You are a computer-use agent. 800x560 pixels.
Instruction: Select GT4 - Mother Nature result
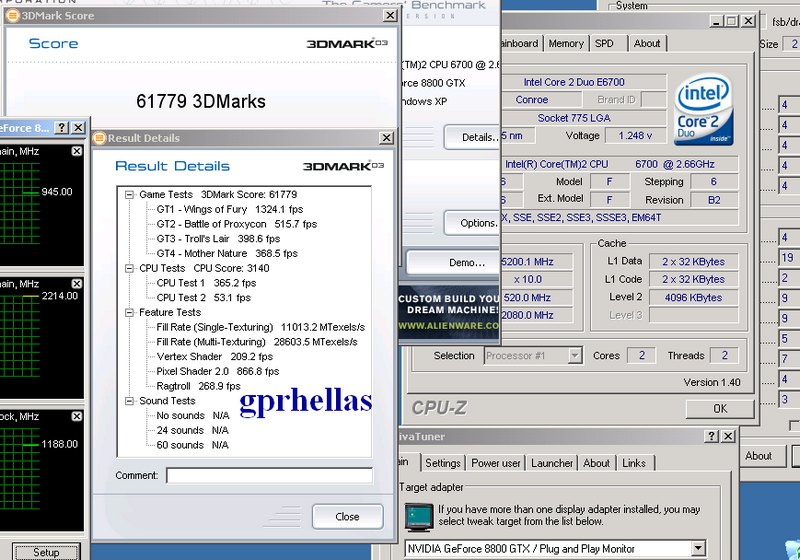[227, 253]
